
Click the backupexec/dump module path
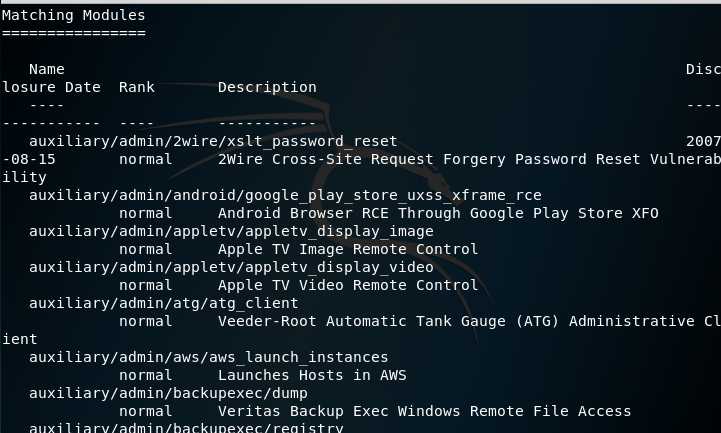pos(168,394)
